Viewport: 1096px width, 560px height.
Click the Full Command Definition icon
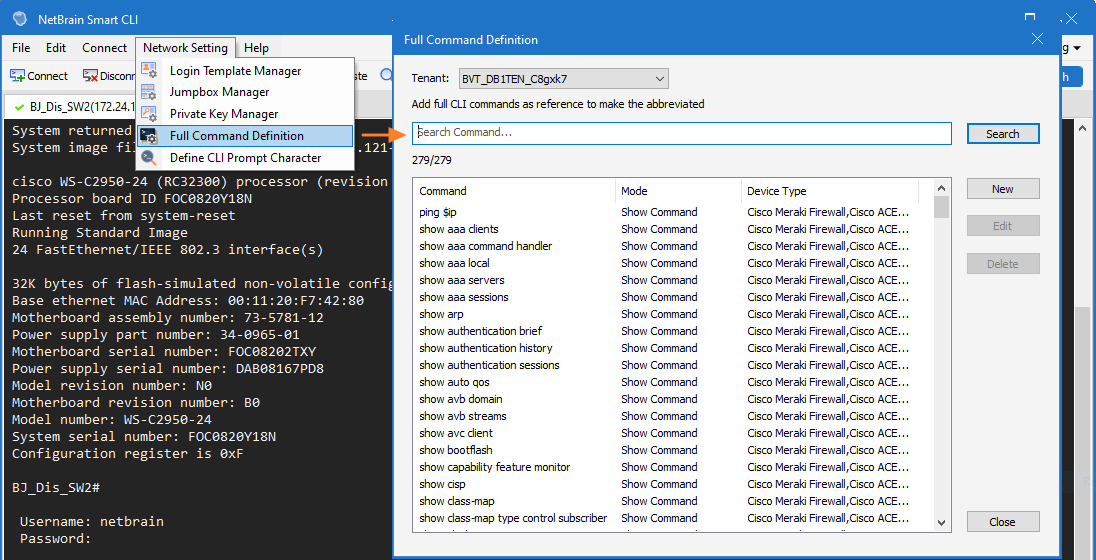click(149, 136)
